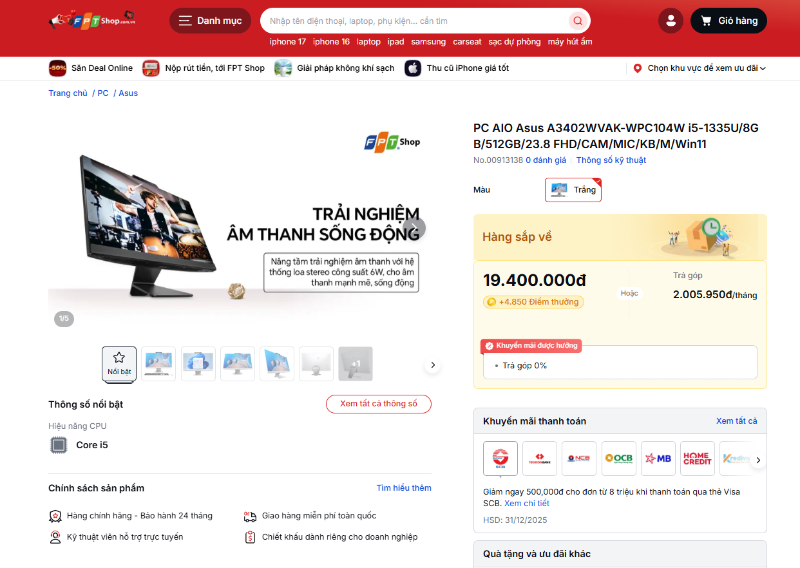800x568 pixels.
Task: Select the iphone 16 search suggestion
Action: pos(331,42)
